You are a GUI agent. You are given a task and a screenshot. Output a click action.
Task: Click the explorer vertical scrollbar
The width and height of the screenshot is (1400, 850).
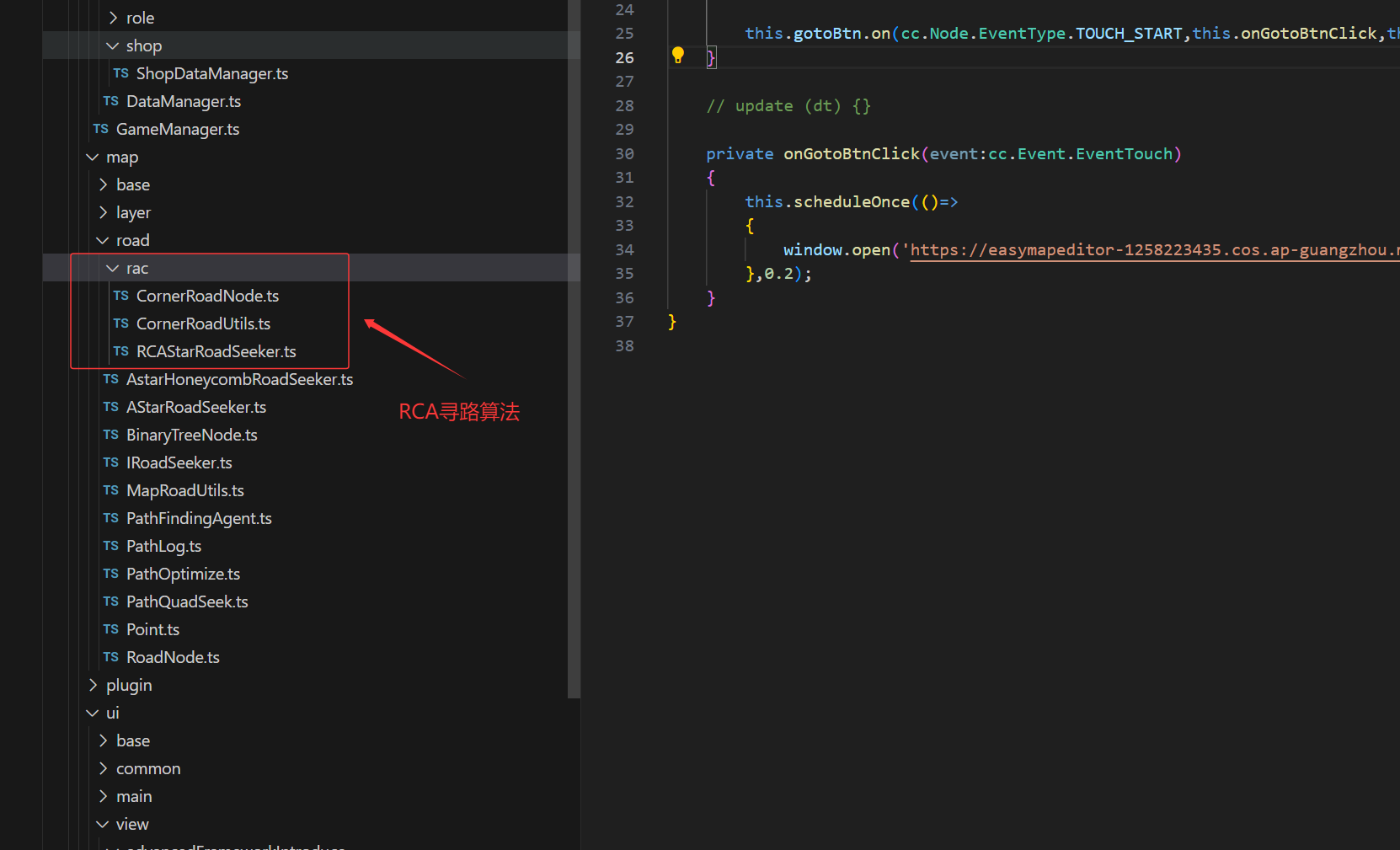click(574, 349)
